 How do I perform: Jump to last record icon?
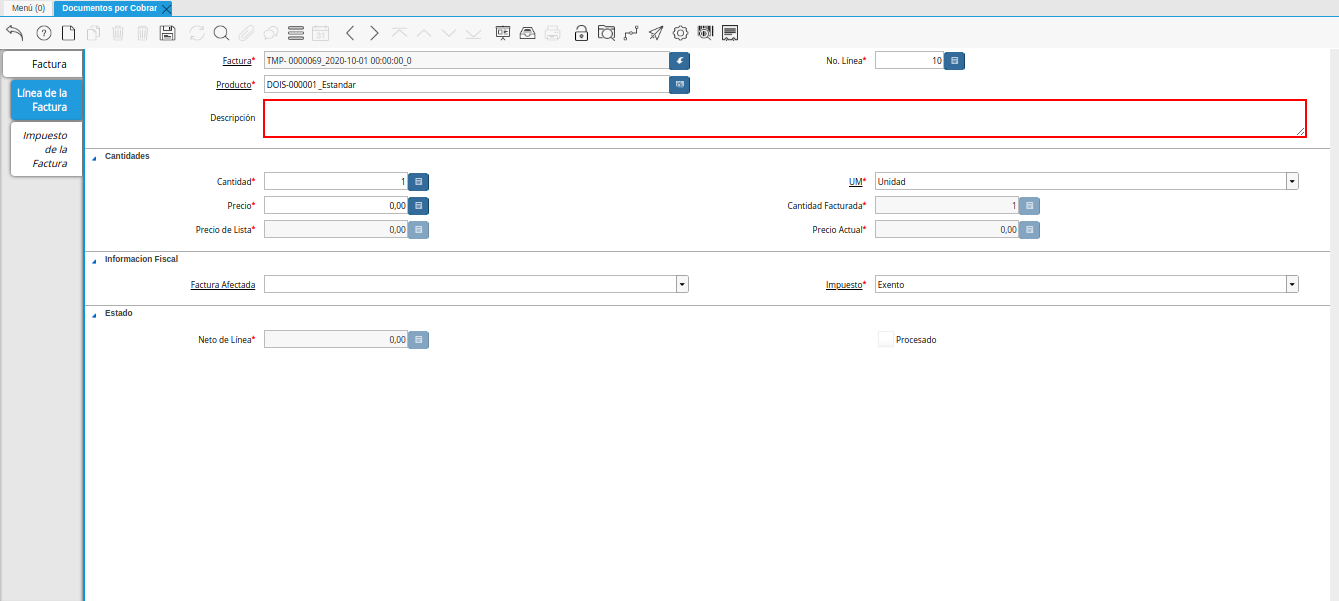[x=474, y=33]
